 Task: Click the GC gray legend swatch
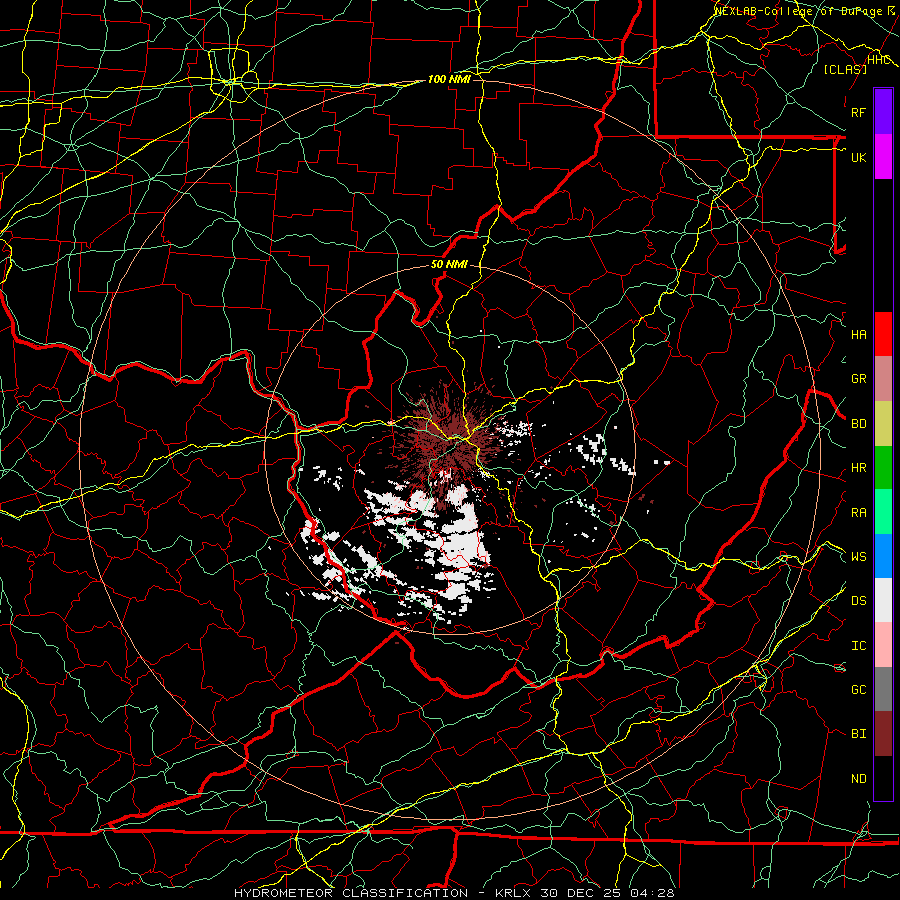point(883,689)
